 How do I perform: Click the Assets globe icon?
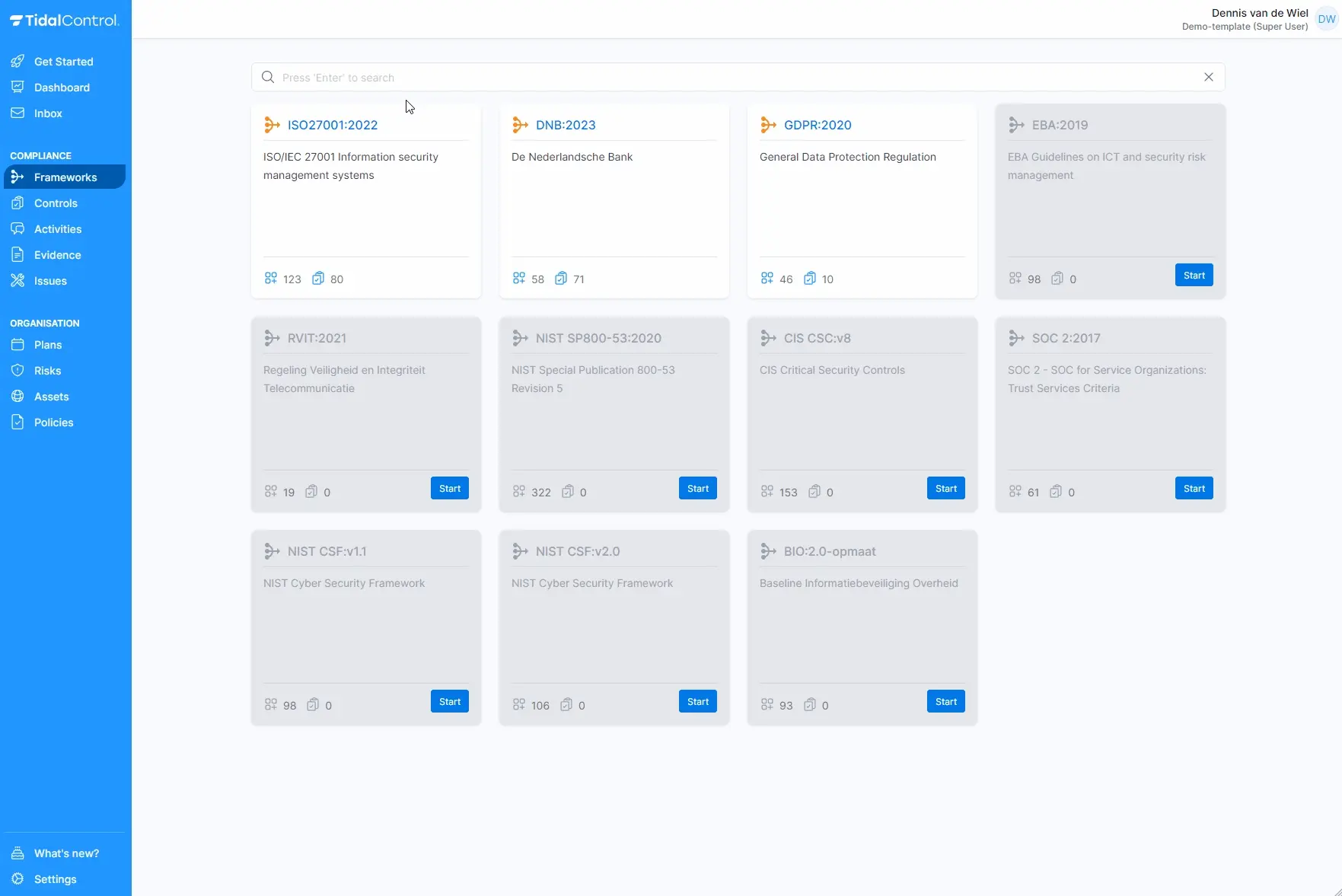[x=18, y=397]
